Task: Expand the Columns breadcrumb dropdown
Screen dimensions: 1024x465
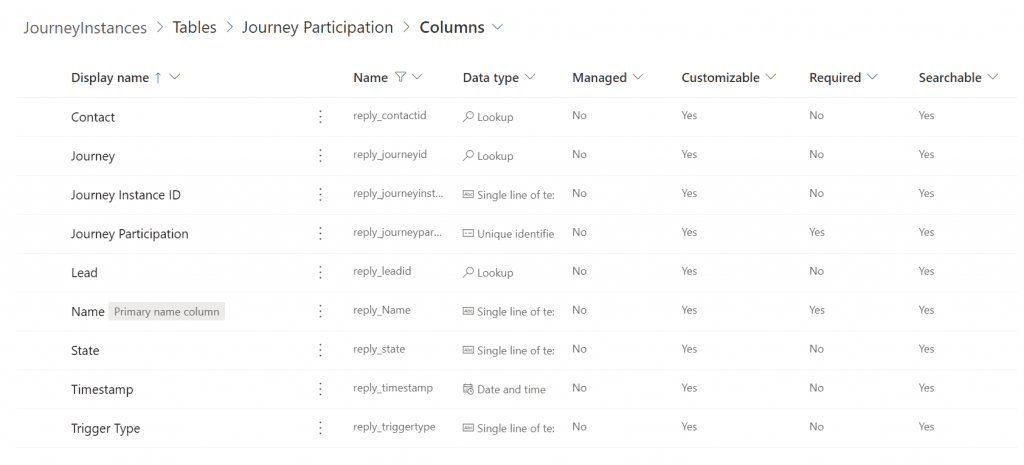Action: [498, 28]
